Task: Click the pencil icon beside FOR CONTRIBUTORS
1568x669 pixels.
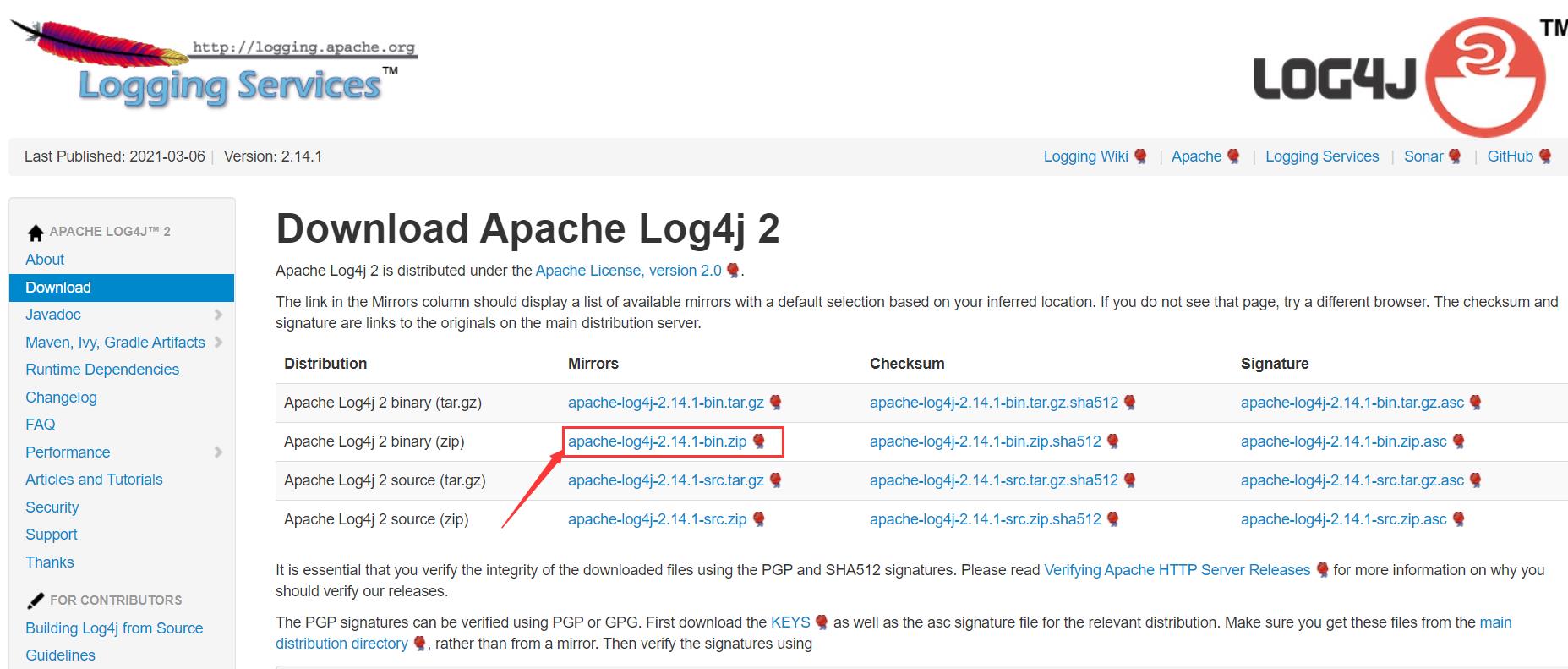Action: [x=36, y=600]
